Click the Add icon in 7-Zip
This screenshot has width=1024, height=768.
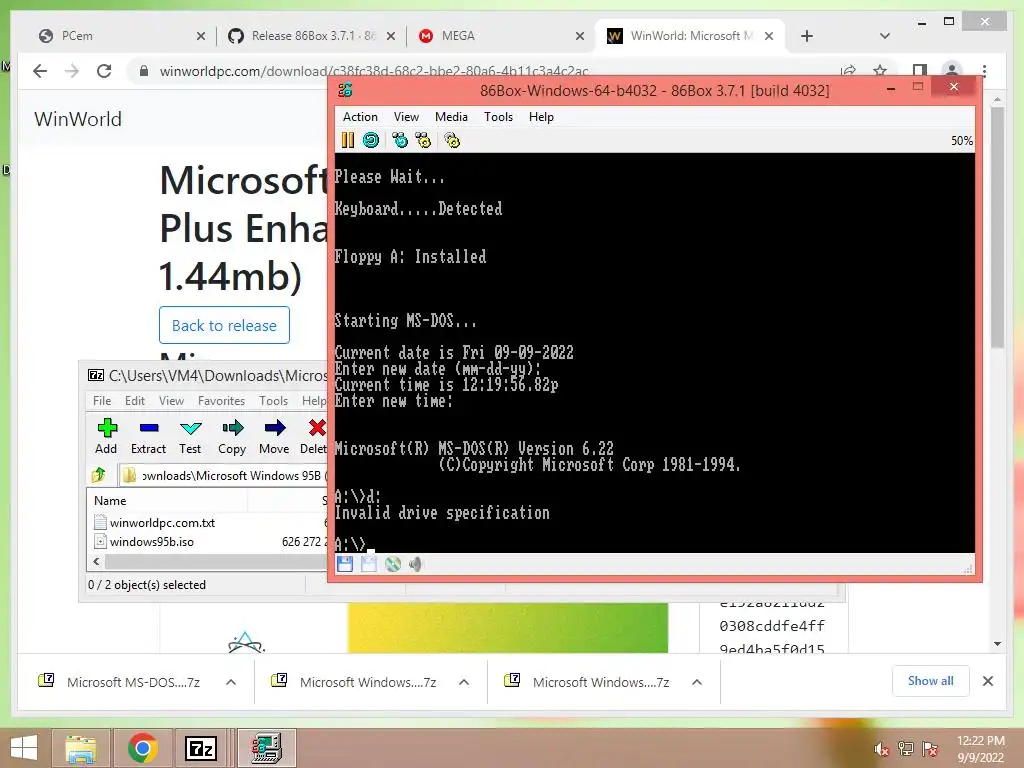click(x=106, y=436)
